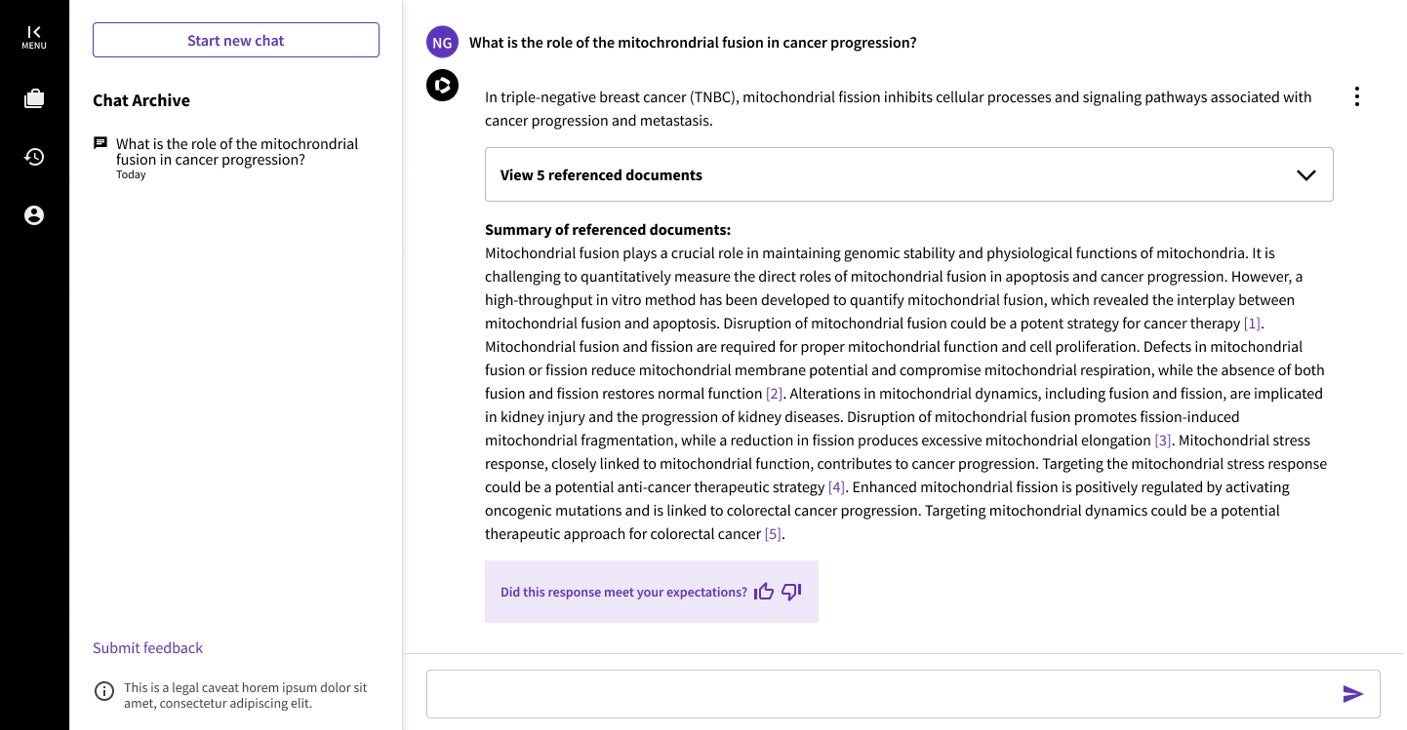1407x730 pixels.
Task: Click the thumbs down feedback icon
Action: point(791,592)
